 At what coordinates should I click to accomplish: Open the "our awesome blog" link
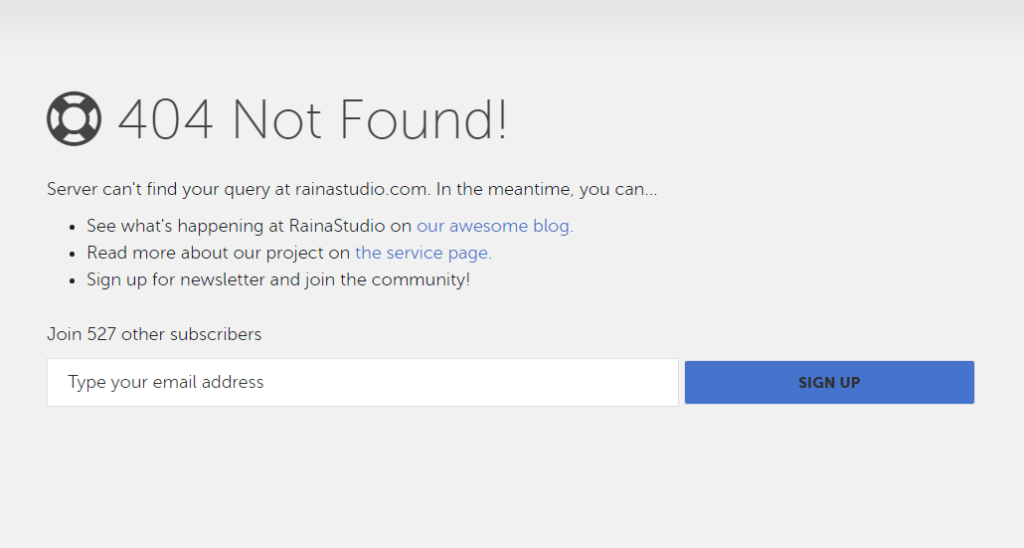[495, 226]
